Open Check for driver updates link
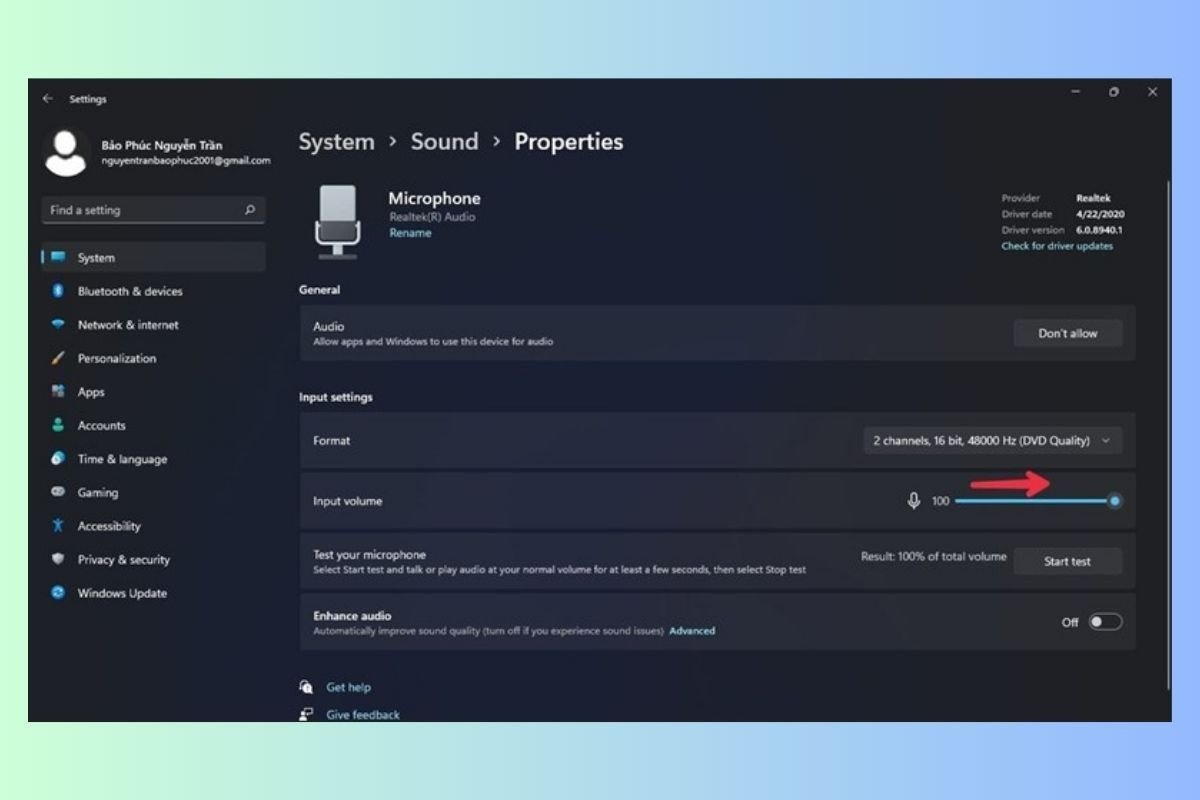This screenshot has height=800, width=1200. click(x=1057, y=246)
